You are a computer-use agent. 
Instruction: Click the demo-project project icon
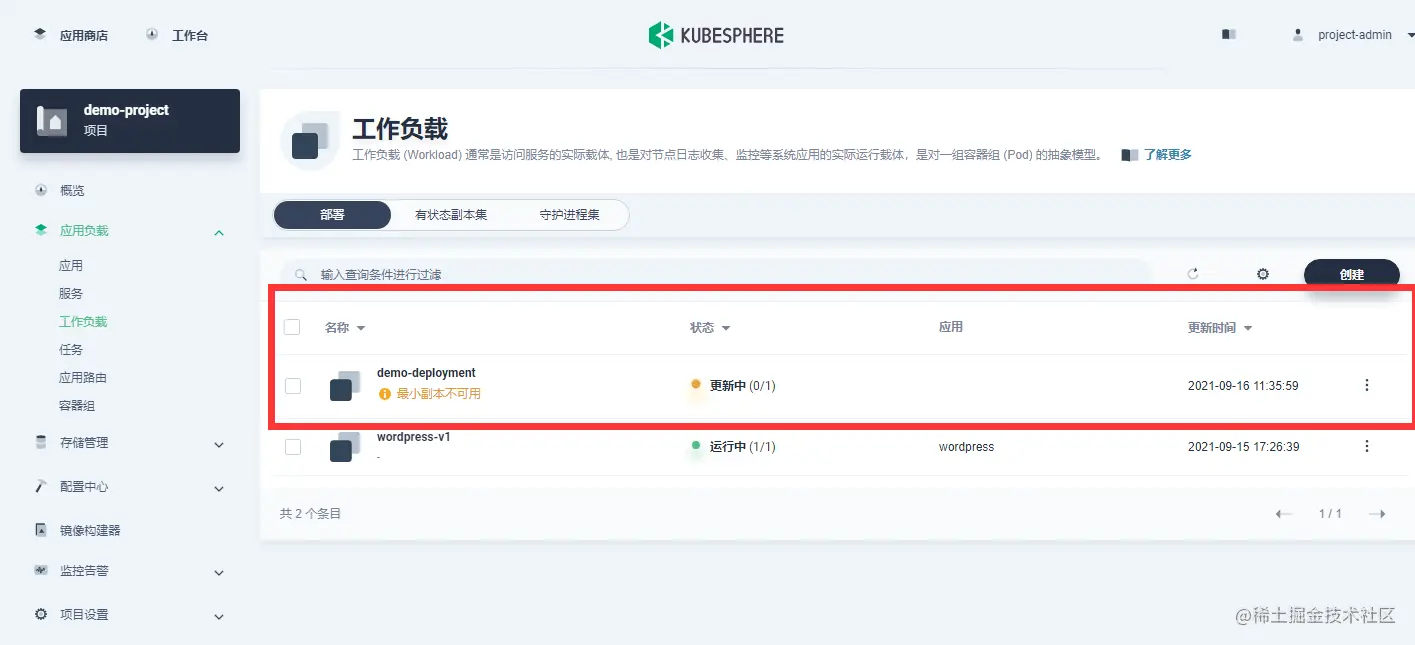[x=52, y=120]
